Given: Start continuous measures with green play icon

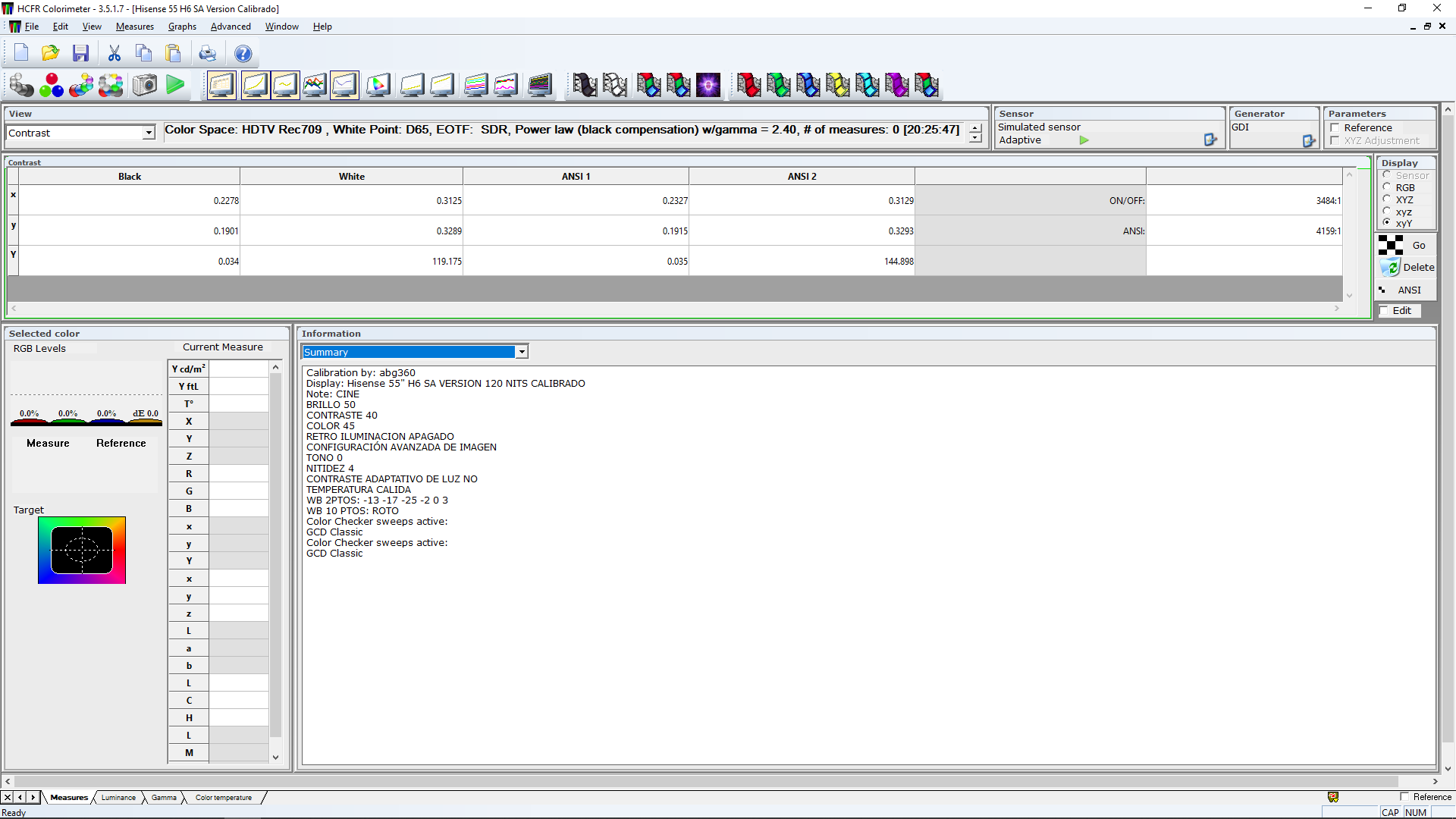Looking at the screenshot, I should pos(175,85).
